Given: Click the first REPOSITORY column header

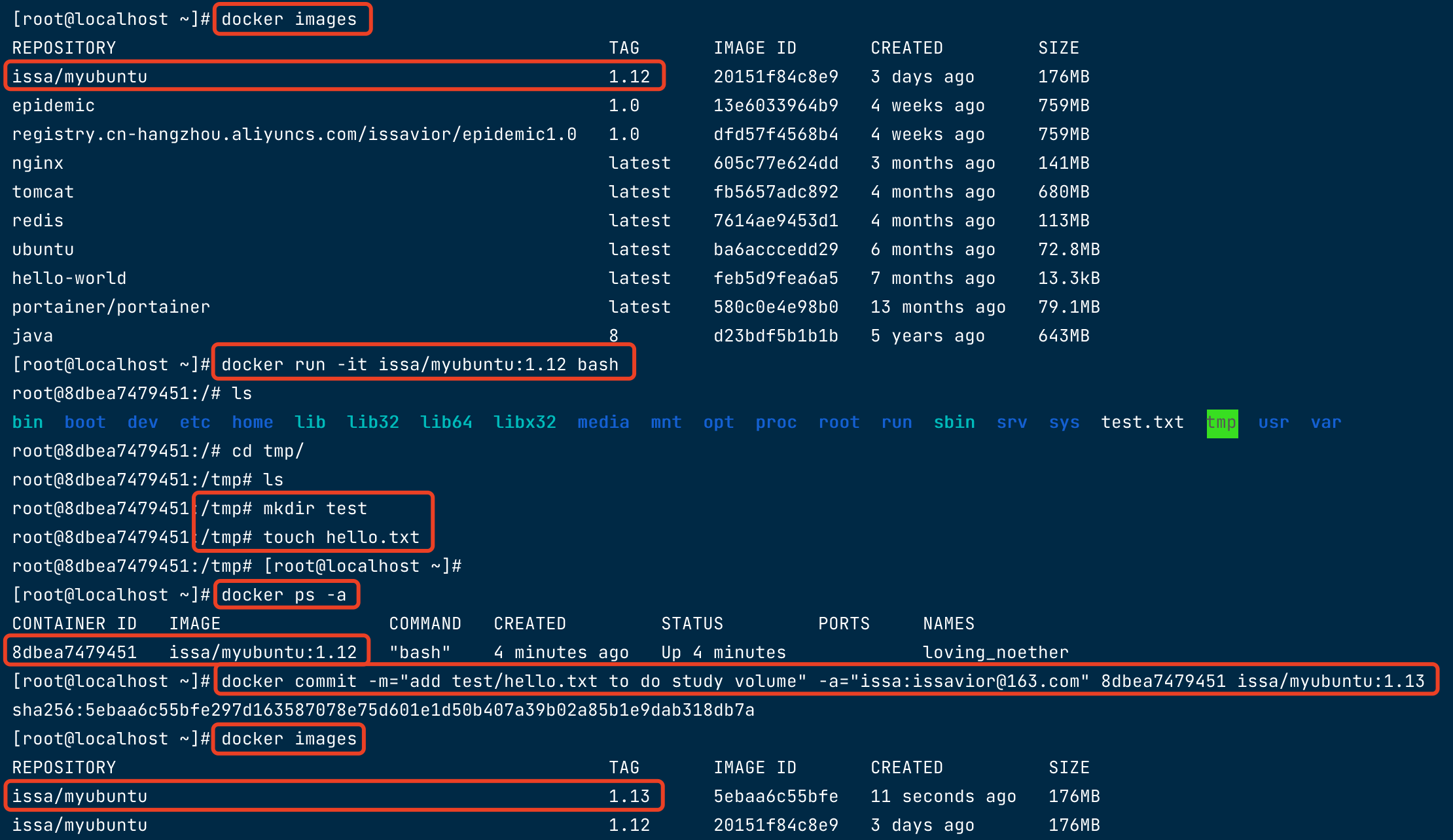Looking at the screenshot, I should pyautogui.click(x=64, y=48).
